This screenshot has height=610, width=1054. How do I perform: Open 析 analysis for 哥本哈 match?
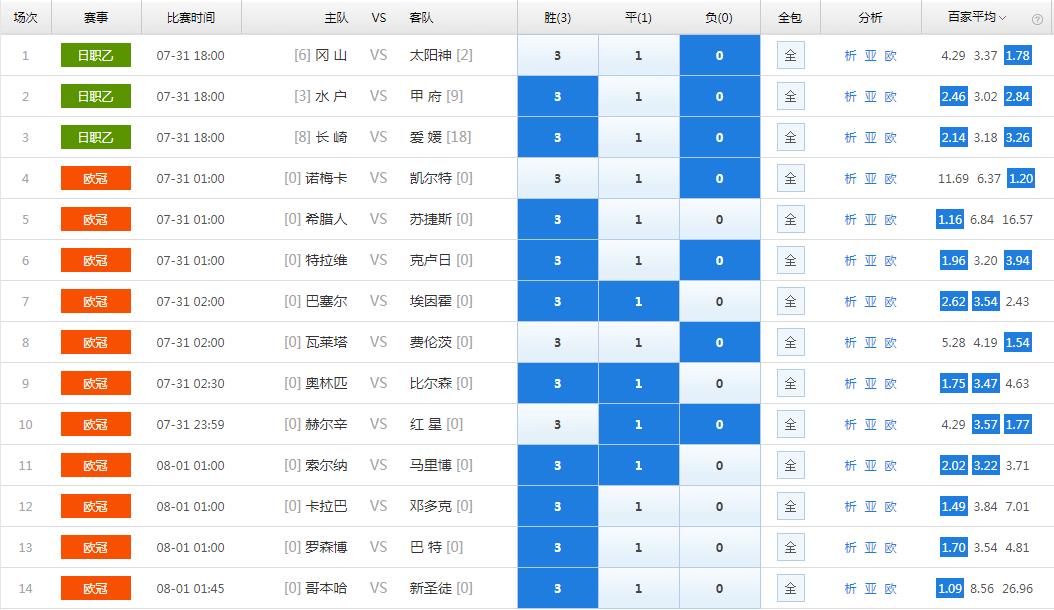(850, 589)
